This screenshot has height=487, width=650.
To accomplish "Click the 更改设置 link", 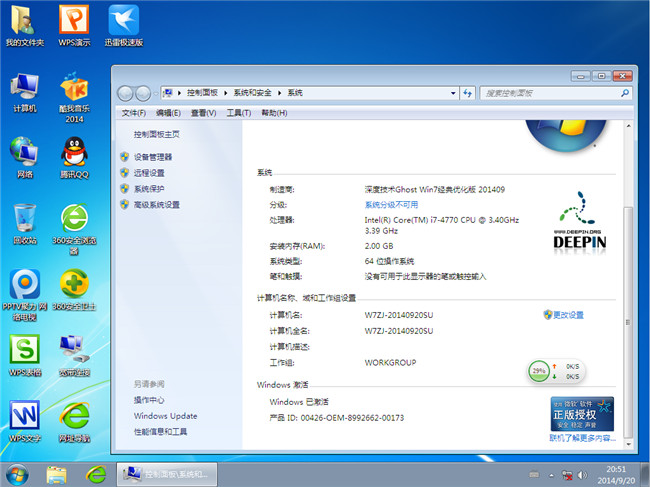I will click(x=568, y=315).
